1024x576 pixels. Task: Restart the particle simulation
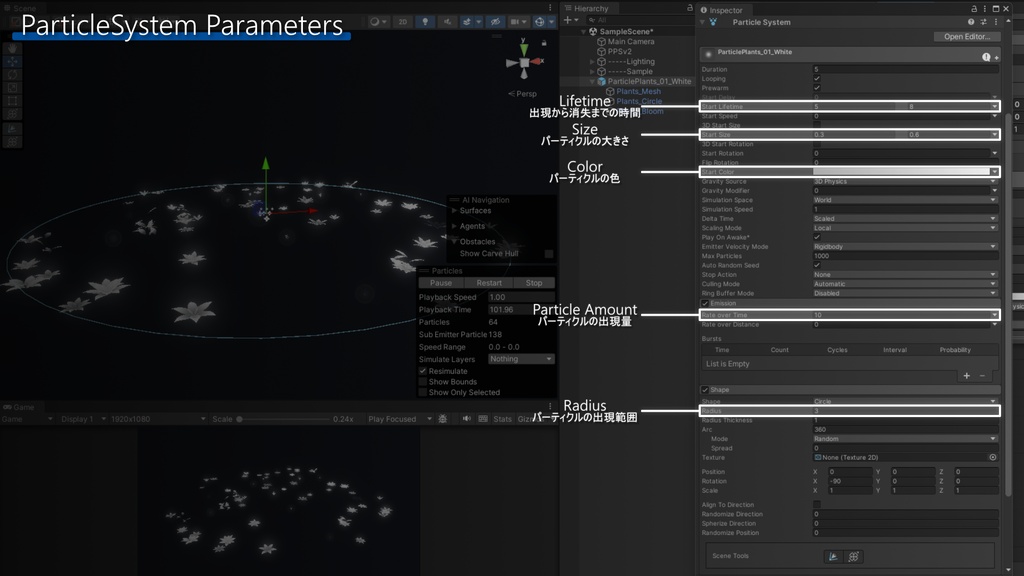coord(489,283)
